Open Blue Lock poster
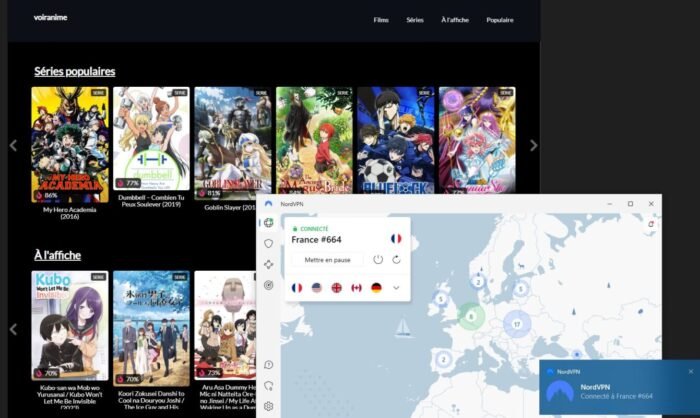 [396, 140]
